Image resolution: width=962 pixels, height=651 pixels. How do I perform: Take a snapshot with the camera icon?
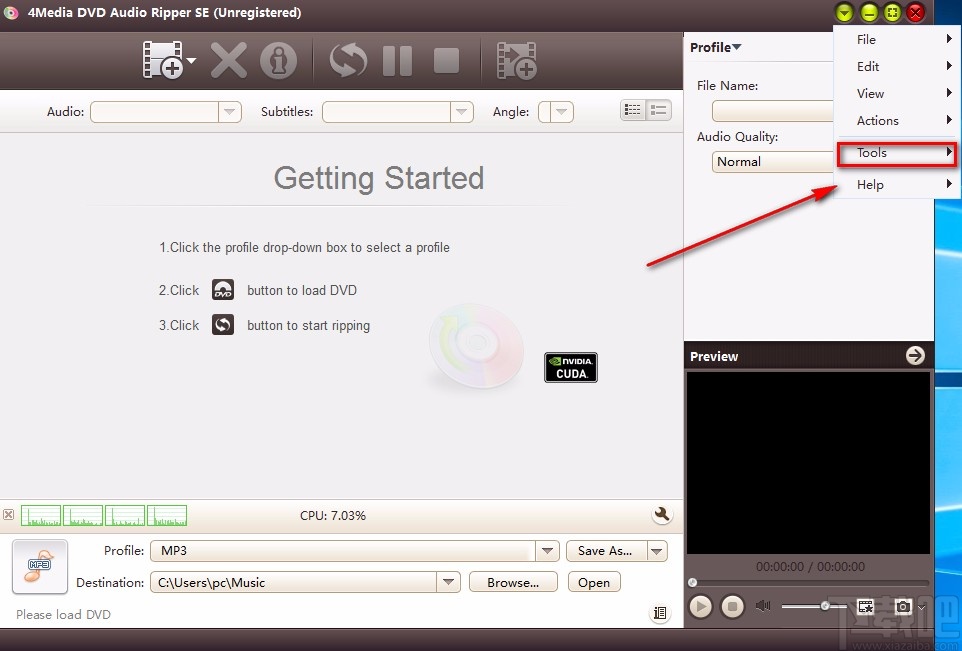coord(903,606)
